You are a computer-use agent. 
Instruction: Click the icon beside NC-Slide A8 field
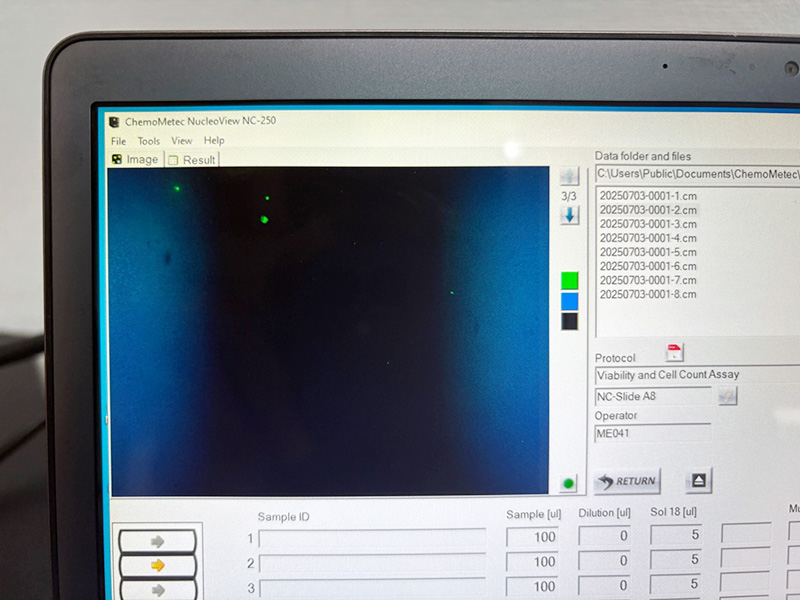click(727, 397)
